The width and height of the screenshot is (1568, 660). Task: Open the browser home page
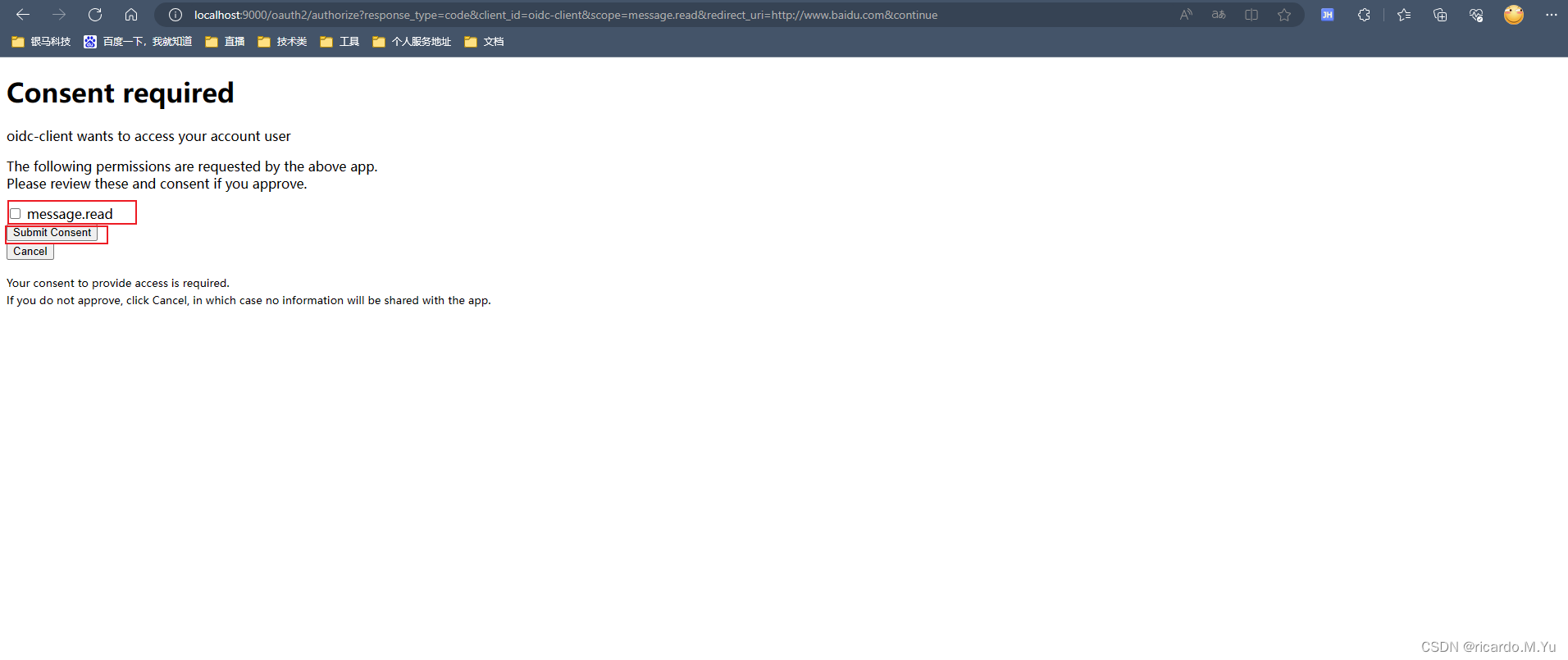(x=131, y=15)
